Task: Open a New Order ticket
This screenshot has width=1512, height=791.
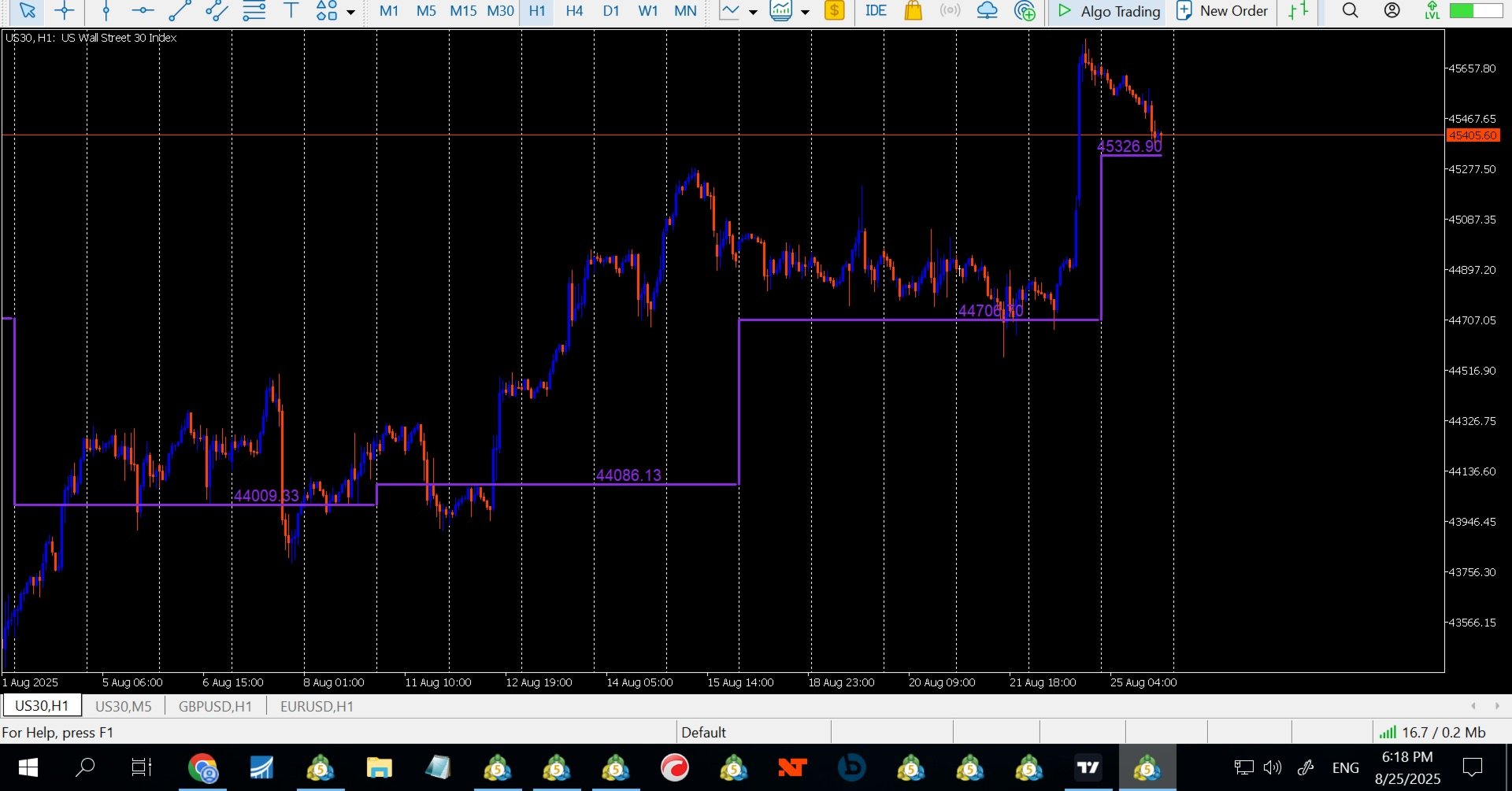Action: (1222, 11)
